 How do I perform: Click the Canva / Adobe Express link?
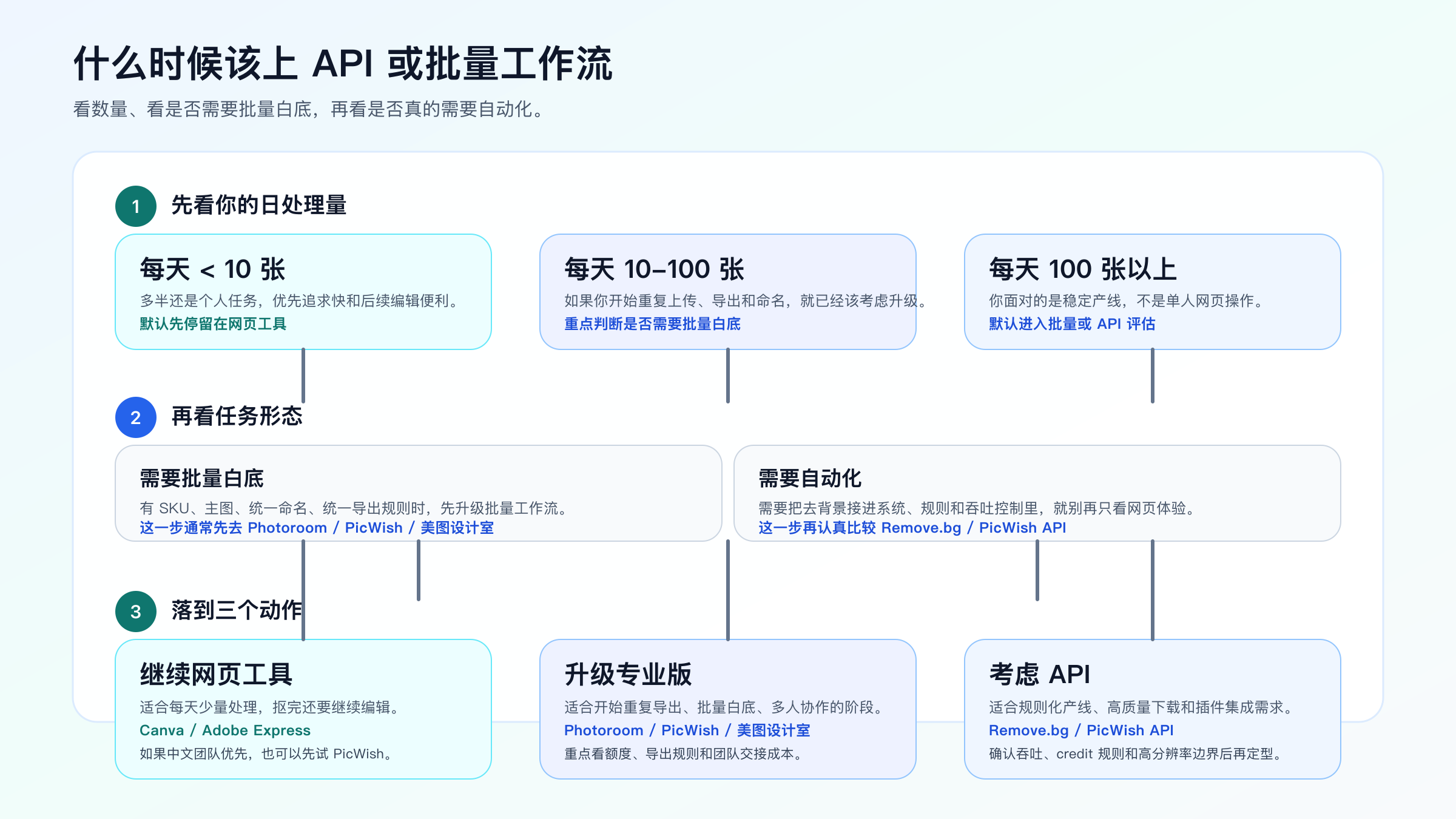[x=225, y=730]
